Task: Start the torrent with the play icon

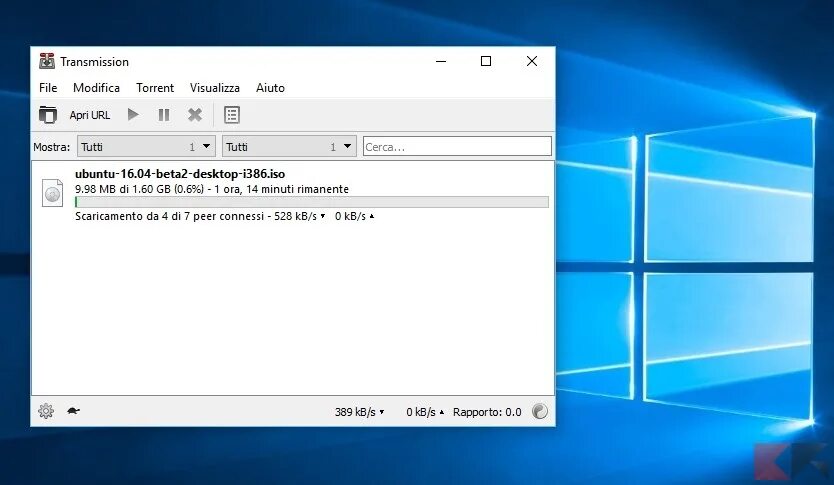Action: [x=133, y=114]
